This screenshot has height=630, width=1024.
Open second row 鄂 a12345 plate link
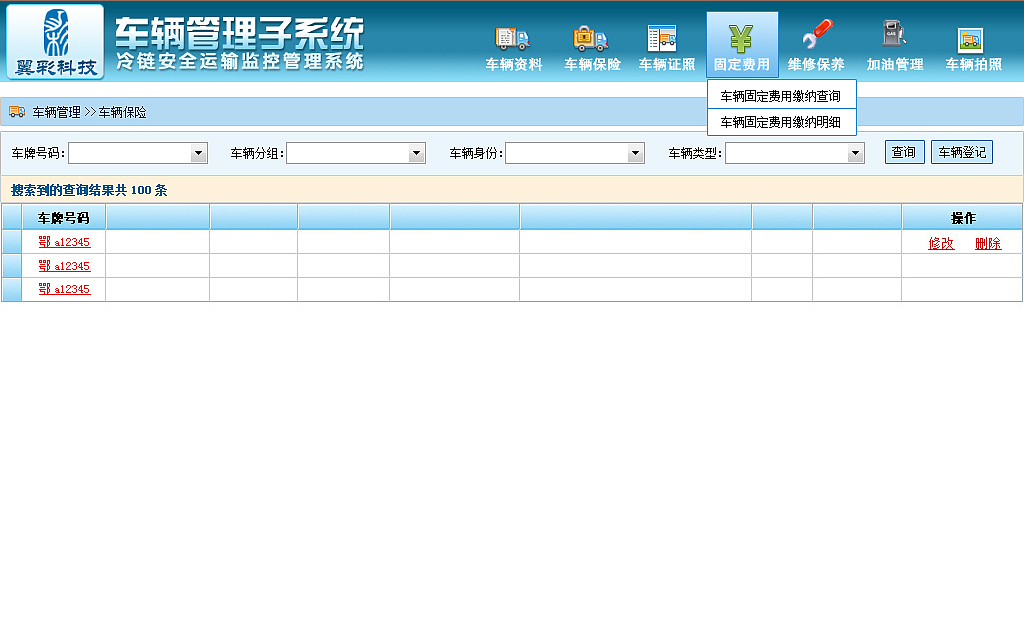(64, 266)
